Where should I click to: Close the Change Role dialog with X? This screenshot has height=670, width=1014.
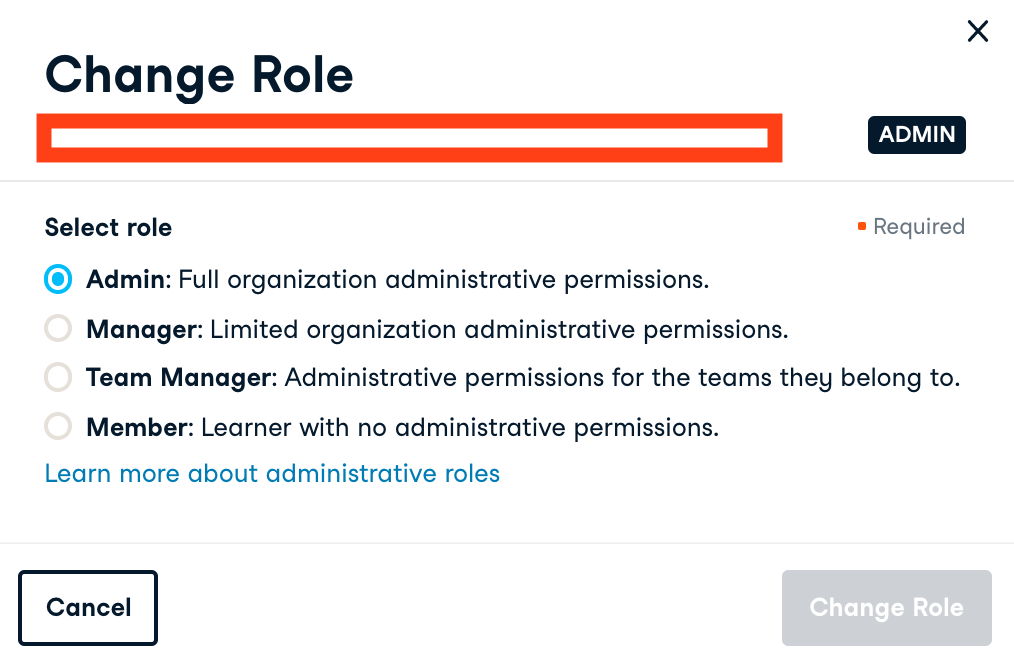coord(978,32)
